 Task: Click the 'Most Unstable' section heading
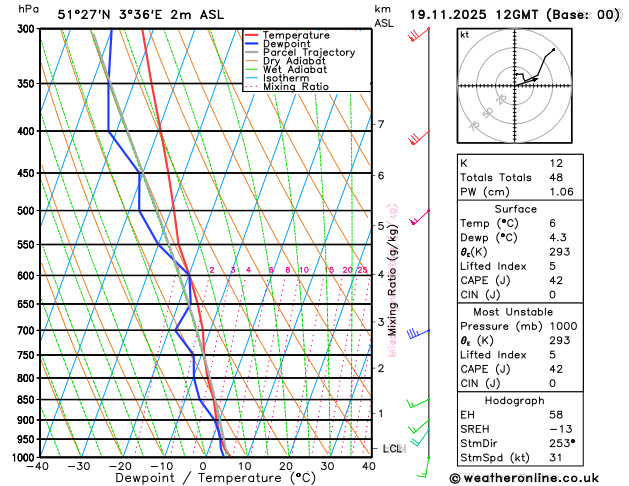click(513, 312)
